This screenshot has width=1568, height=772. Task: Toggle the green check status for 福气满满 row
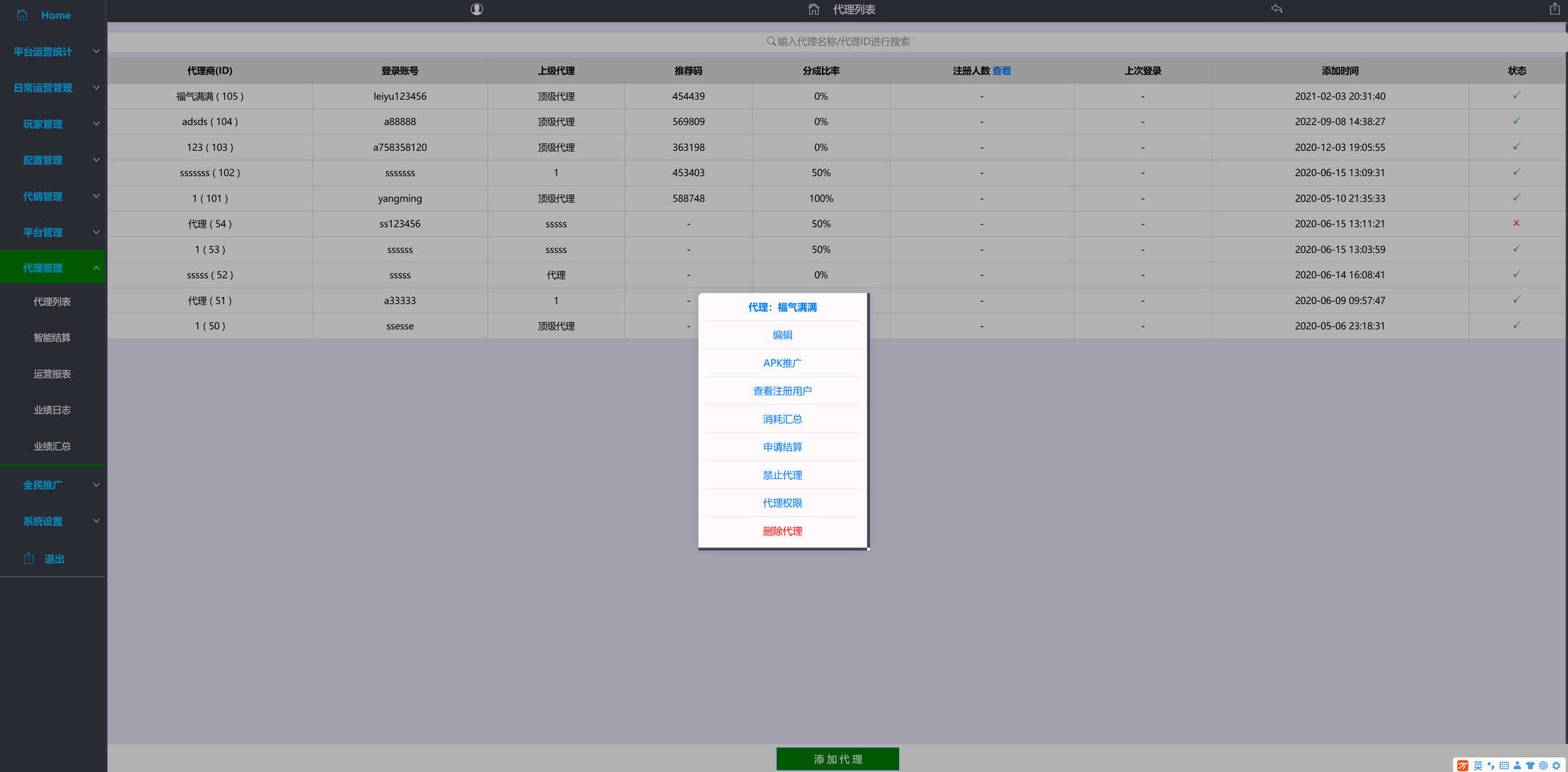click(1516, 96)
